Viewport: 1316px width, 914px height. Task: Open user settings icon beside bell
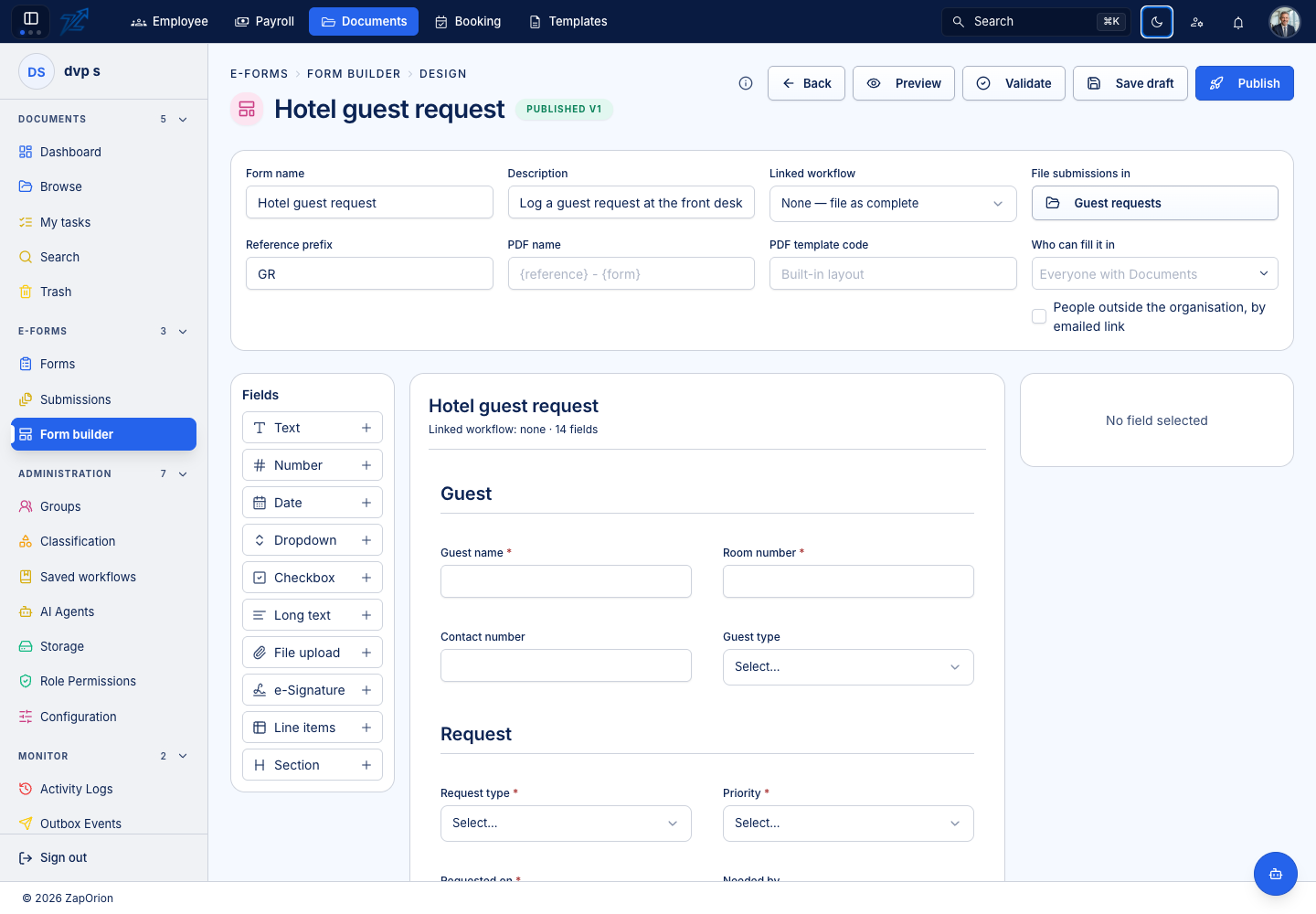1197,22
